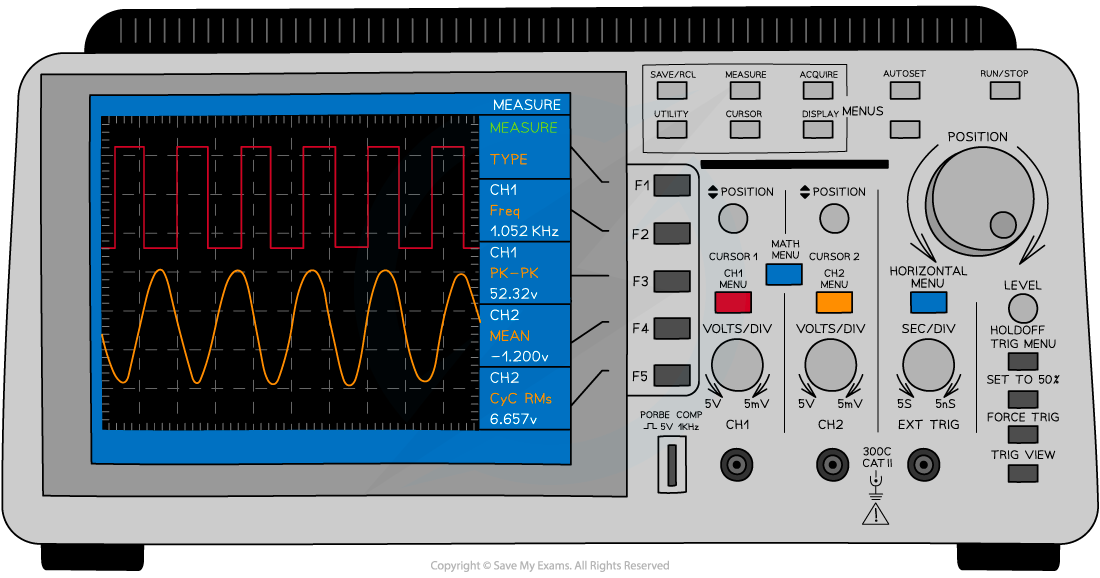Toggle the orange CH2 MENU button
The width and height of the screenshot is (1100, 578).
(x=834, y=302)
